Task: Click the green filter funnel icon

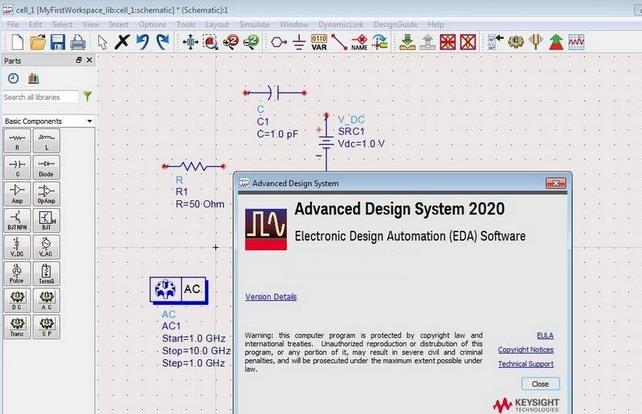Action: 87,96
